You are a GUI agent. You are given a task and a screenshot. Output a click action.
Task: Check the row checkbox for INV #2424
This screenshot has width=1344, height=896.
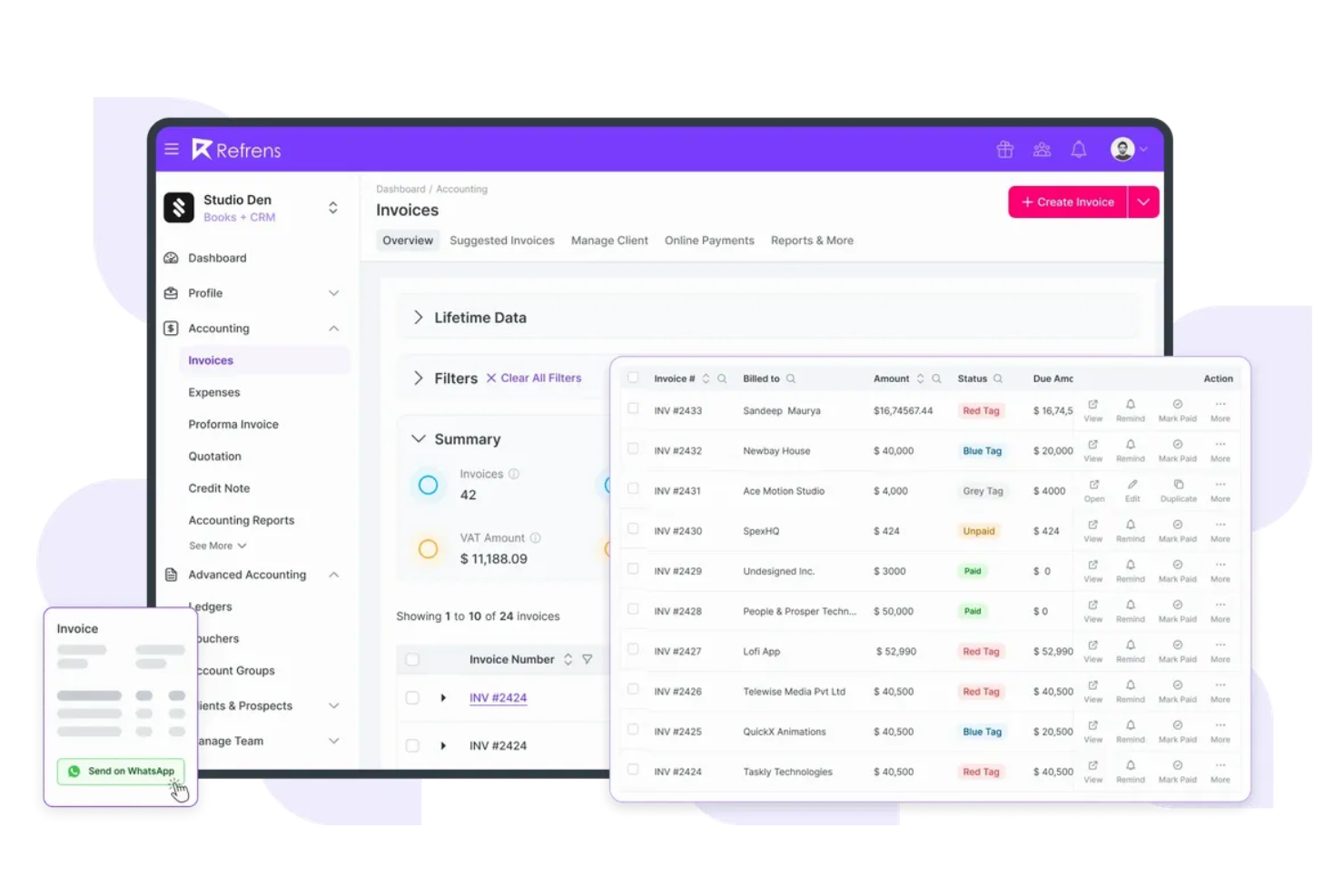(633, 769)
